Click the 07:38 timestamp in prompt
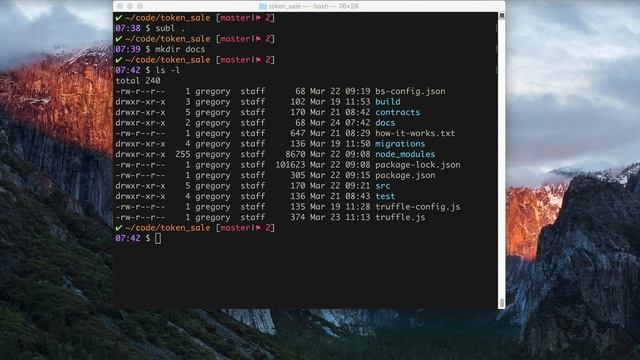This screenshot has height=360, width=640. (128, 29)
